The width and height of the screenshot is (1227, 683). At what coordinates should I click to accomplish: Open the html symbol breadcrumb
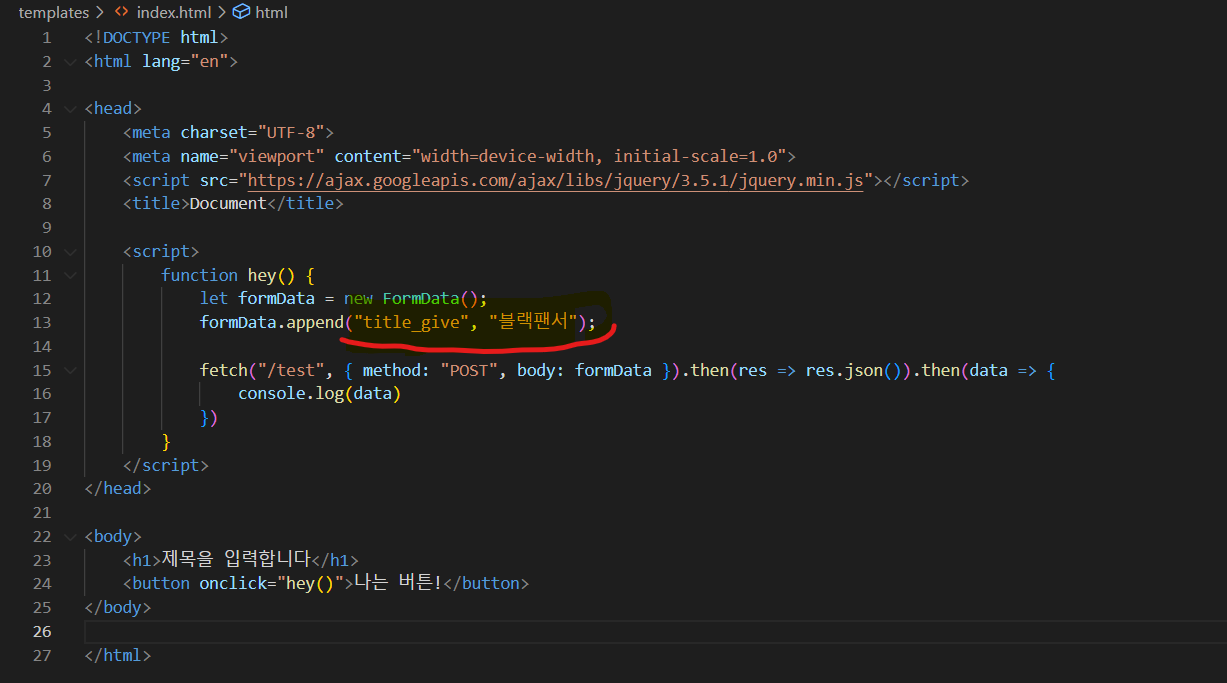[272, 13]
